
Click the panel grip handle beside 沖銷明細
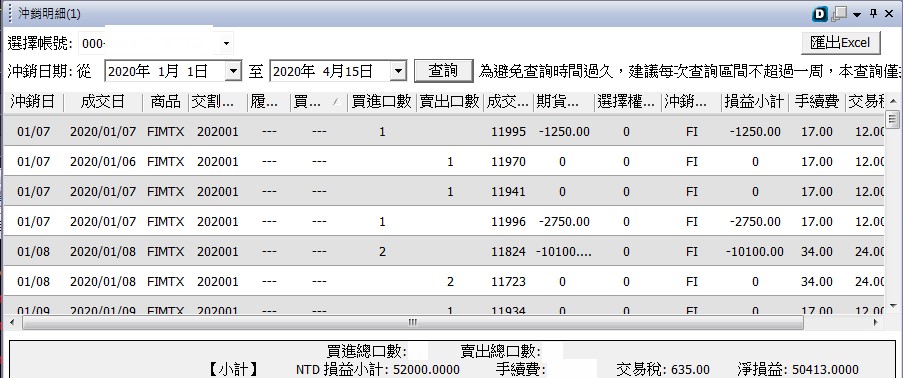point(10,13)
